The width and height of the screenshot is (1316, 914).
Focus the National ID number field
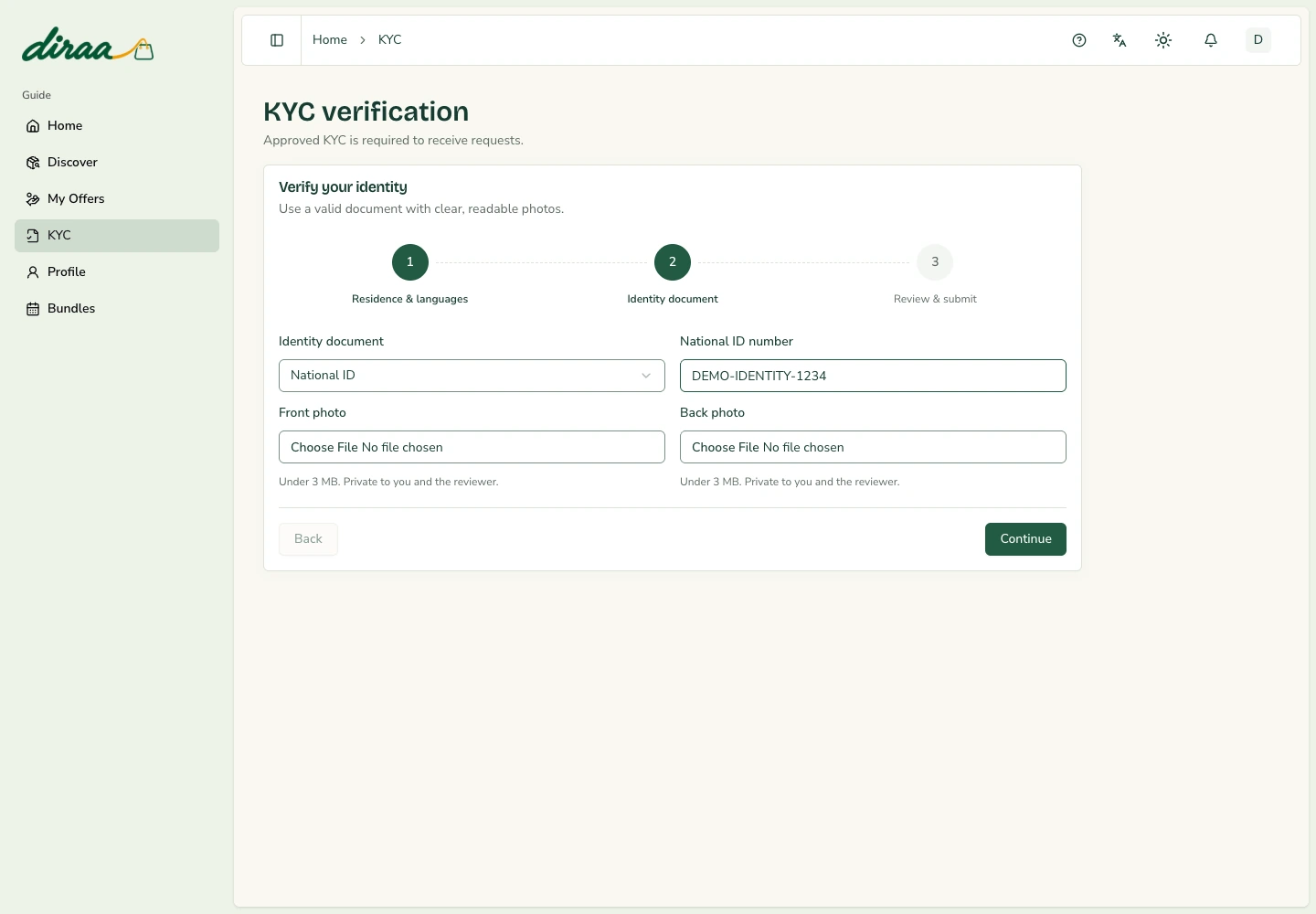pyautogui.click(x=873, y=376)
